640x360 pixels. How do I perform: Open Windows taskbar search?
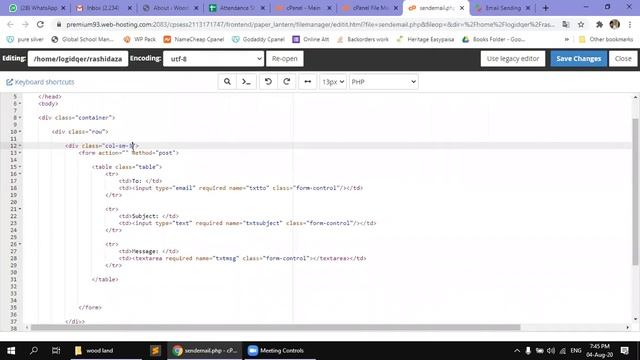[x=34, y=351]
